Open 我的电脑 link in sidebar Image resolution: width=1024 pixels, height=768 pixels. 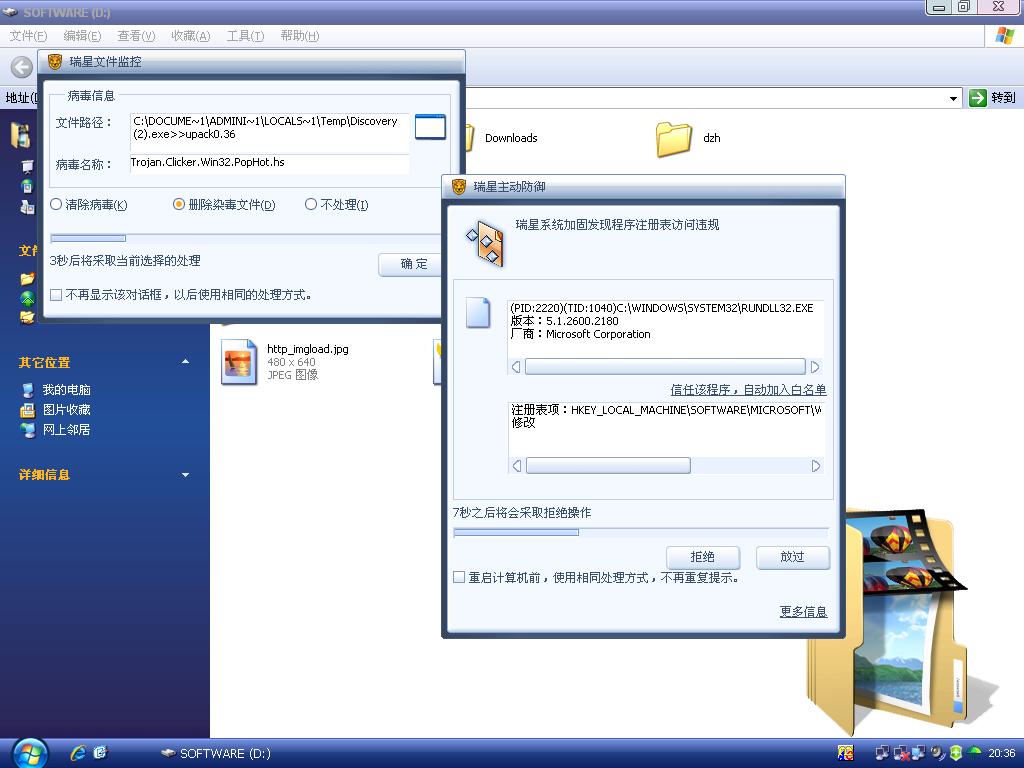click(x=67, y=390)
